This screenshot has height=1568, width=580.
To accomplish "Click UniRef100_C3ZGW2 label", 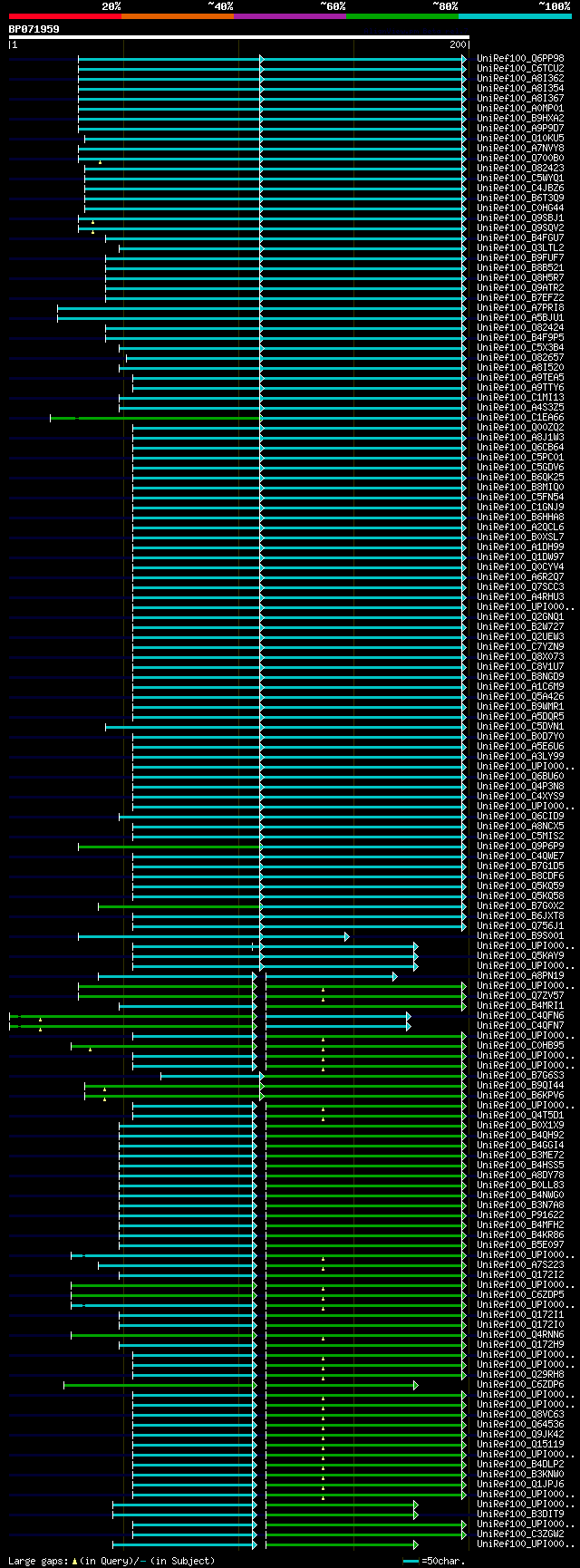I will tap(520, 1534).
